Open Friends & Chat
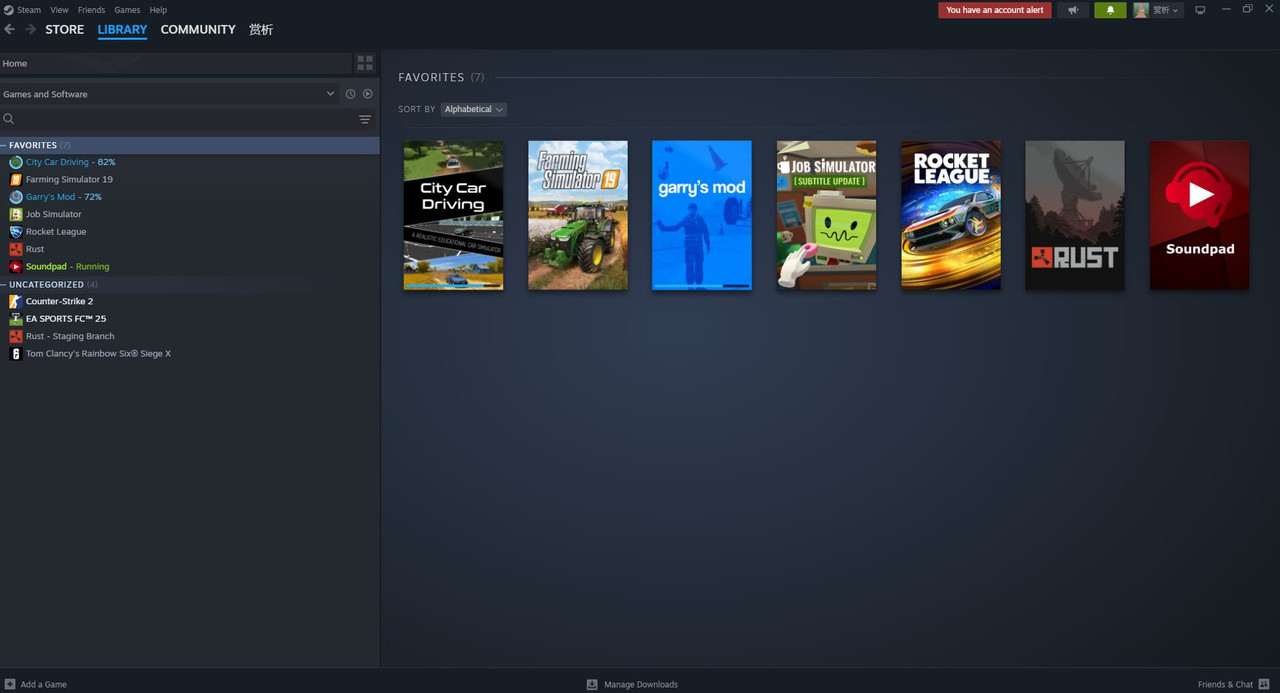 tap(1232, 684)
